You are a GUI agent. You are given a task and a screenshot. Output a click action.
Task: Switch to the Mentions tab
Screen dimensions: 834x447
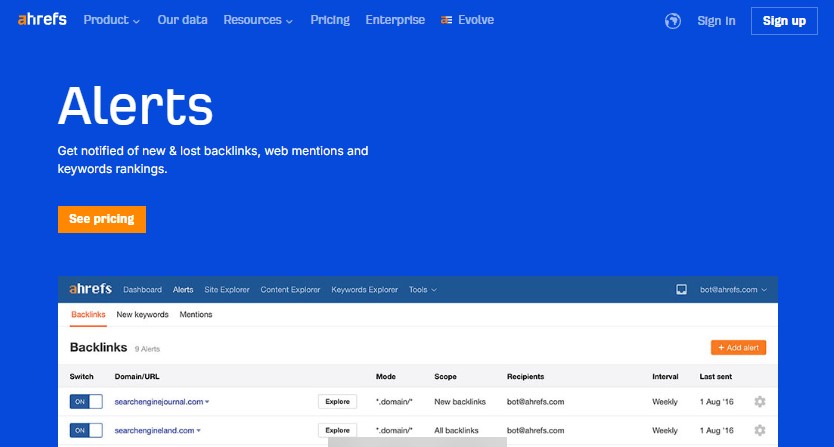[196, 314]
